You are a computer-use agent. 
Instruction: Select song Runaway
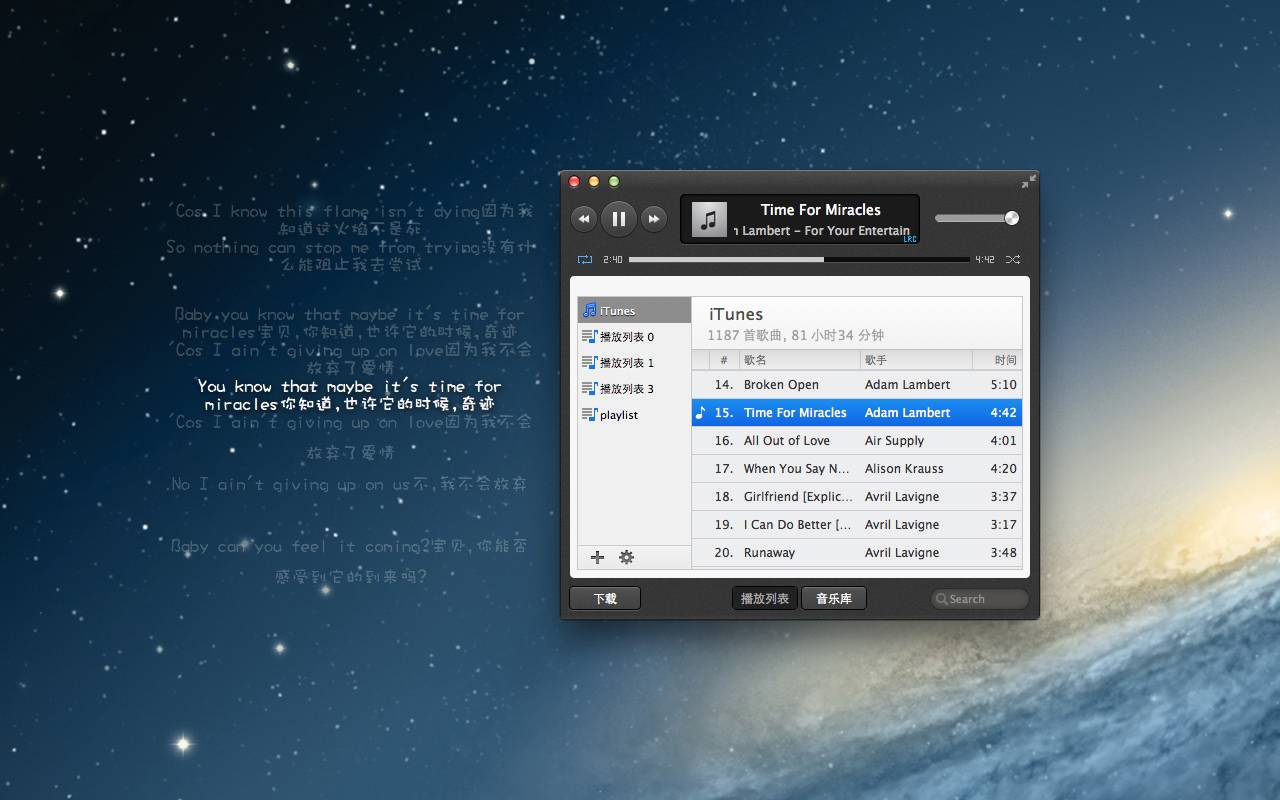(x=857, y=552)
